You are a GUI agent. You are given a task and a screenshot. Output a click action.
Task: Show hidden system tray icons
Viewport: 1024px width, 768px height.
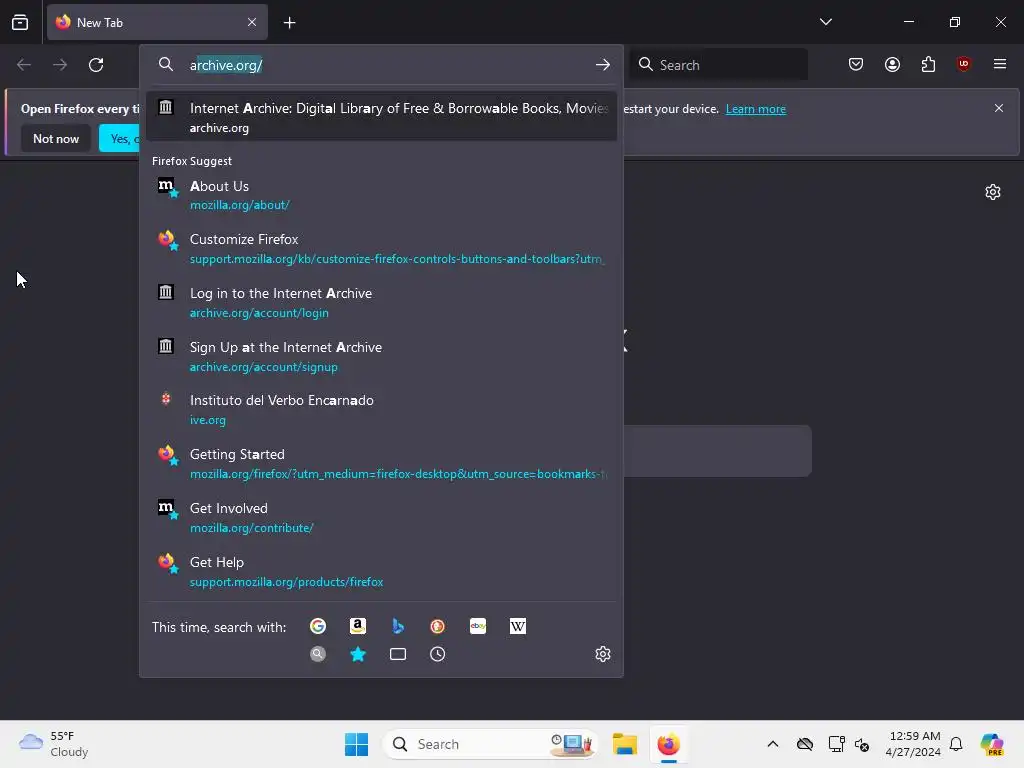click(x=773, y=744)
